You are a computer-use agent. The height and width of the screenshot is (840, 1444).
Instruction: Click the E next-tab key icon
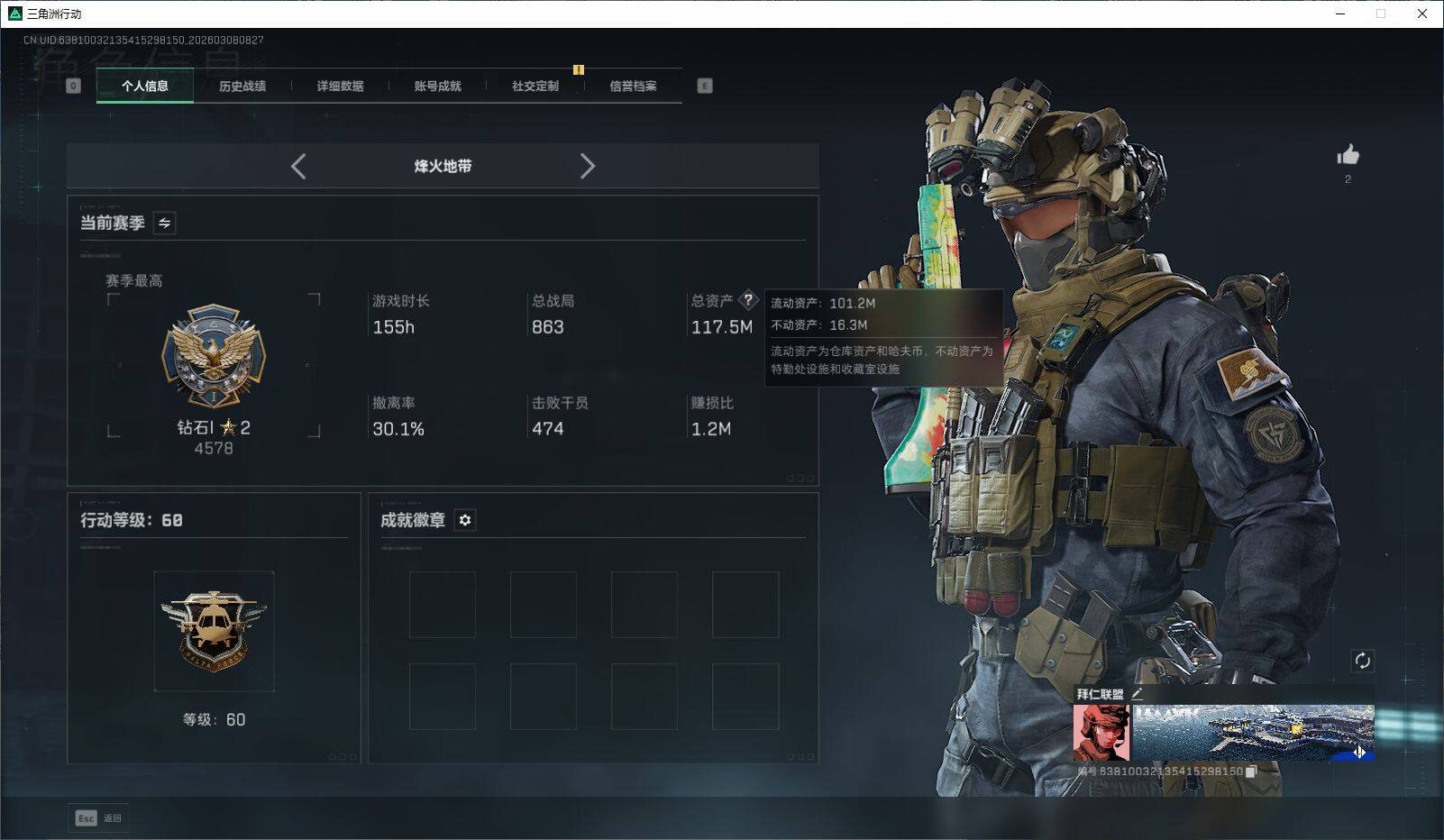(x=705, y=86)
